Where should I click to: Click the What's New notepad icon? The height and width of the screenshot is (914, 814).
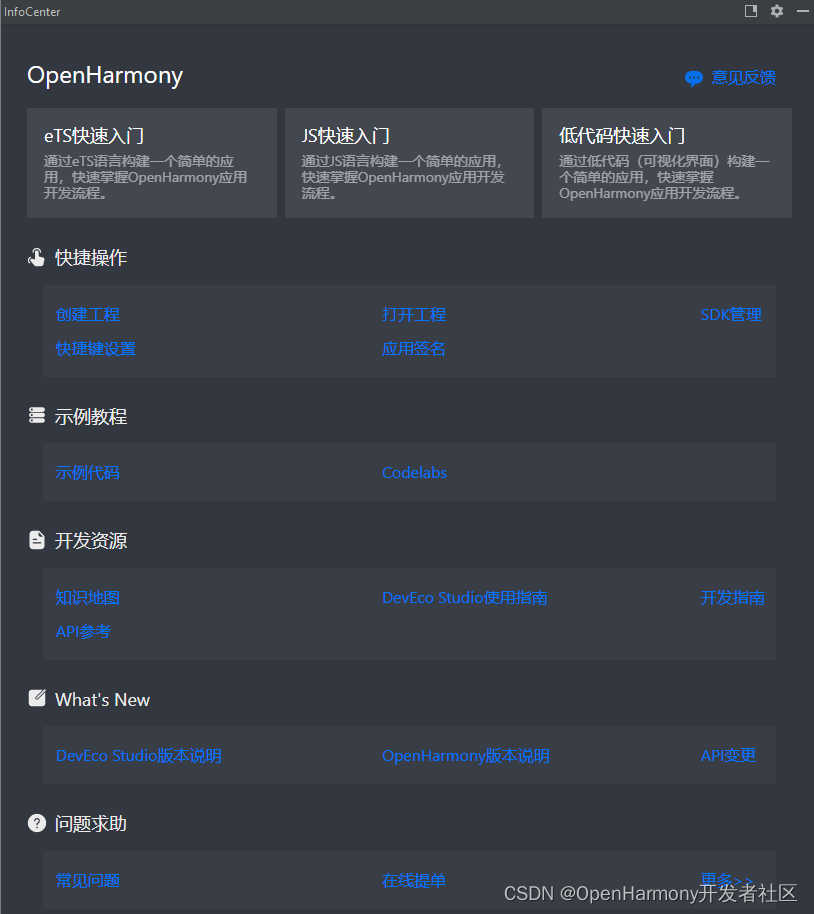tap(37, 698)
